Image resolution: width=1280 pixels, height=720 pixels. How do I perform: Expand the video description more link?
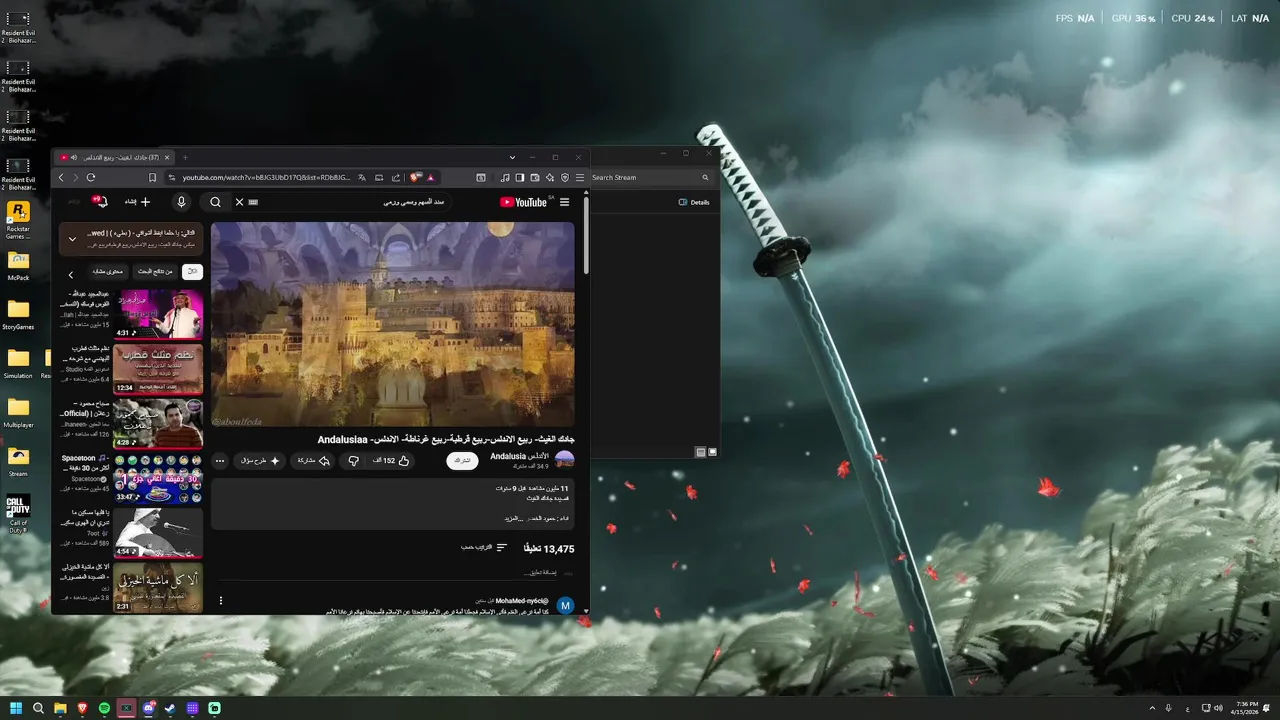pos(512,518)
